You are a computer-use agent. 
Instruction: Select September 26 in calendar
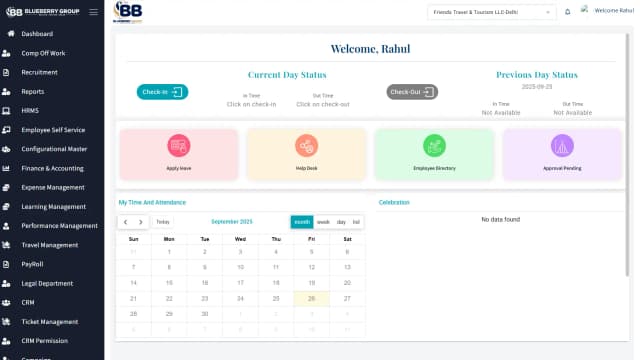tap(311, 299)
